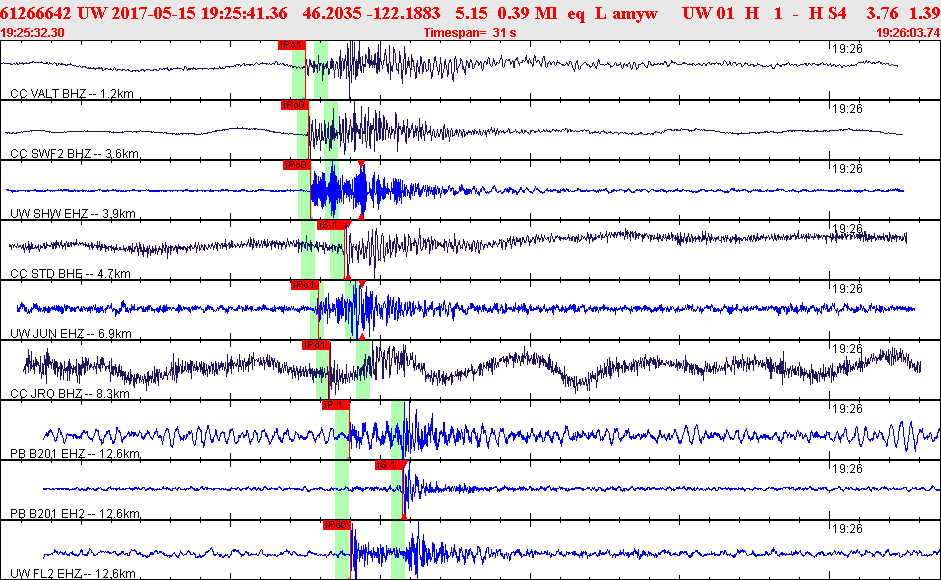941x580 pixels.
Task: Click the CC JRO BHZ -- 8.3km station label
Action: point(70,394)
